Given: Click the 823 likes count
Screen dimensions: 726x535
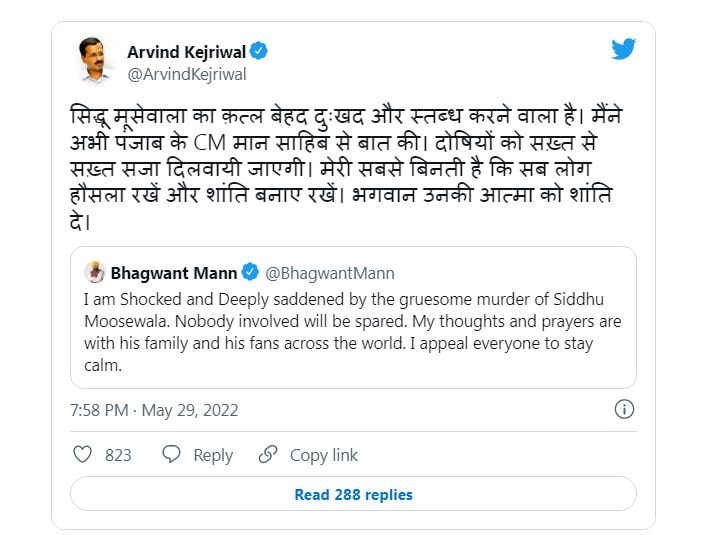Looking at the screenshot, I should (118, 455).
